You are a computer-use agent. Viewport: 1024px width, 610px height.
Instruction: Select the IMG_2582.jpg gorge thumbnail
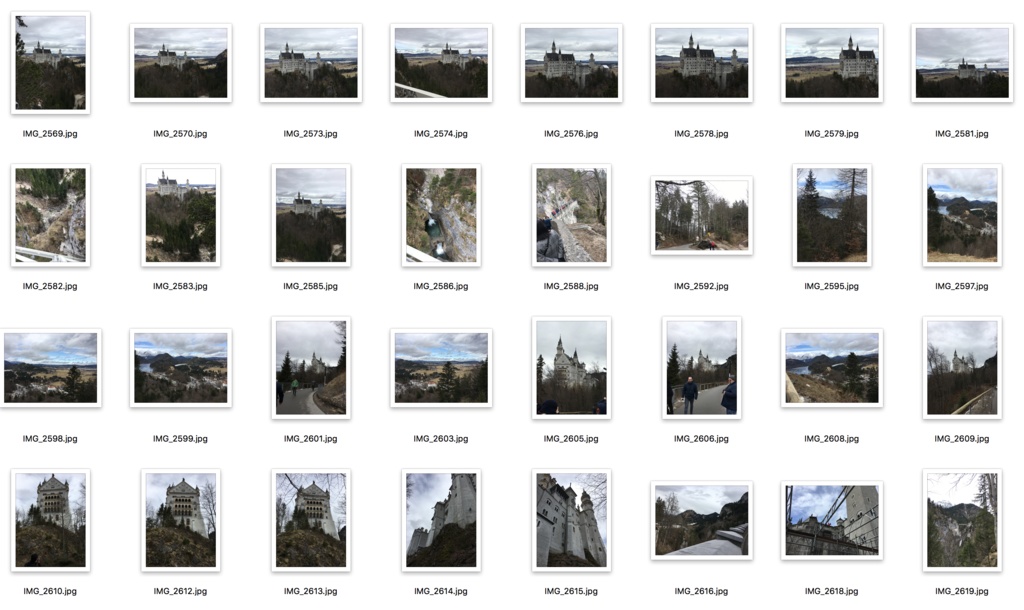tap(50, 216)
